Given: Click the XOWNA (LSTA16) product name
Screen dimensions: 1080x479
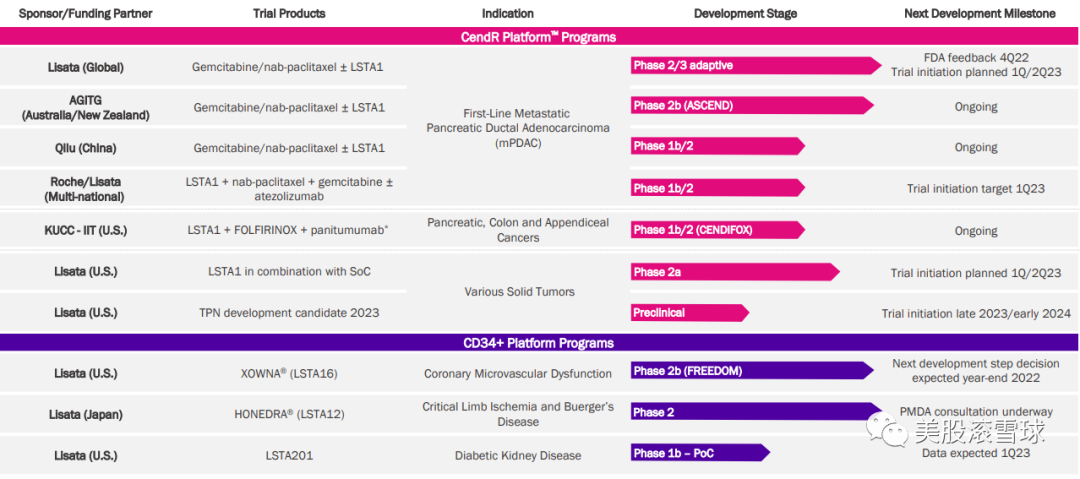Looking at the screenshot, I should 288,374.
